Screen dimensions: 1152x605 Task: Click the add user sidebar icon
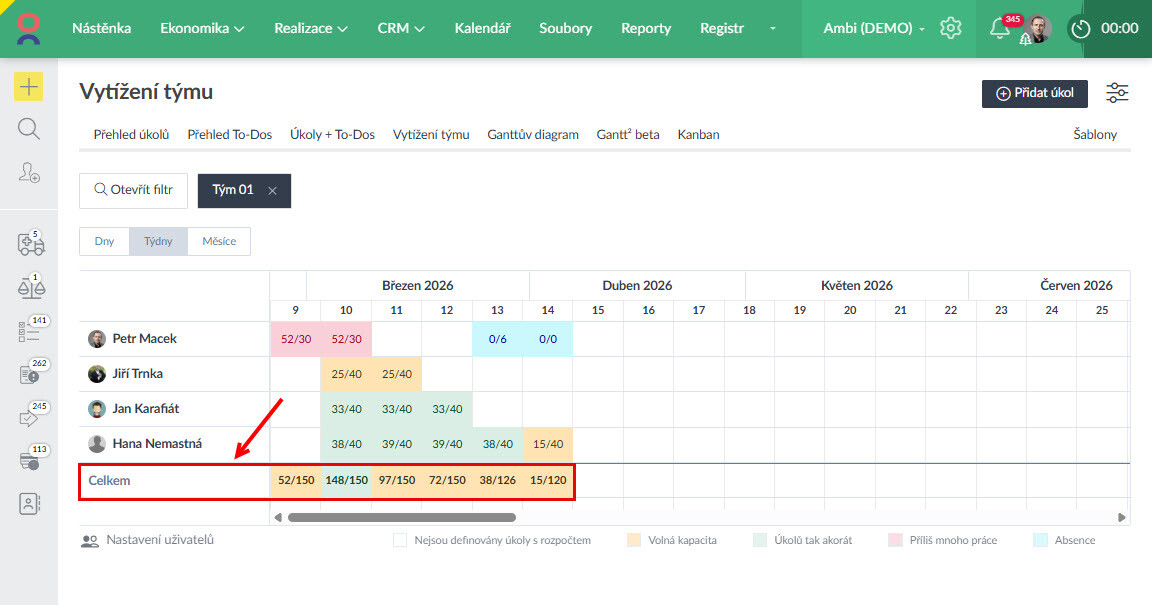click(x=29, y=173)
